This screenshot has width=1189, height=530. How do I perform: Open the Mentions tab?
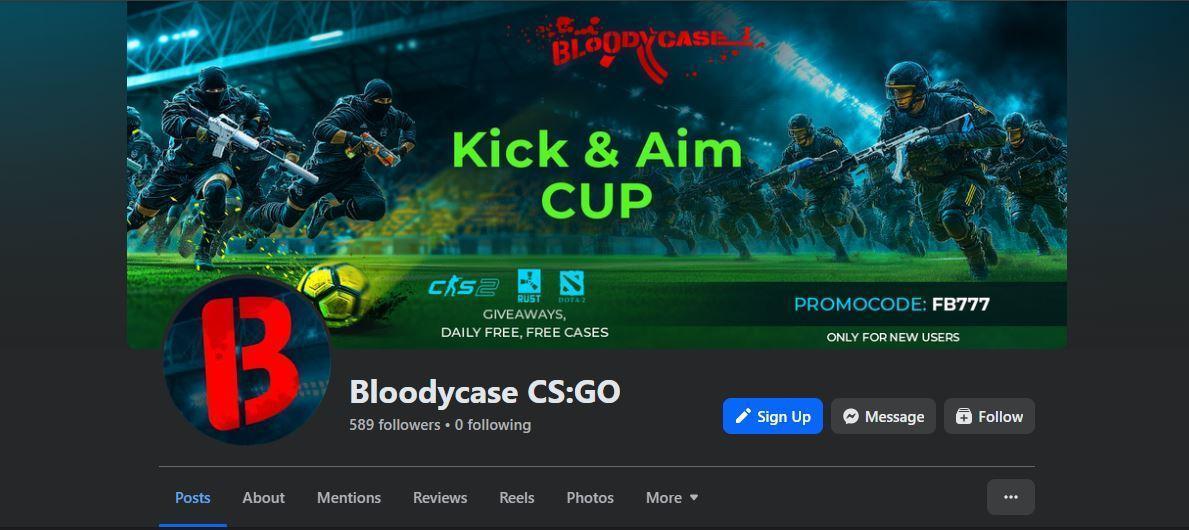[x=349, y=498]
